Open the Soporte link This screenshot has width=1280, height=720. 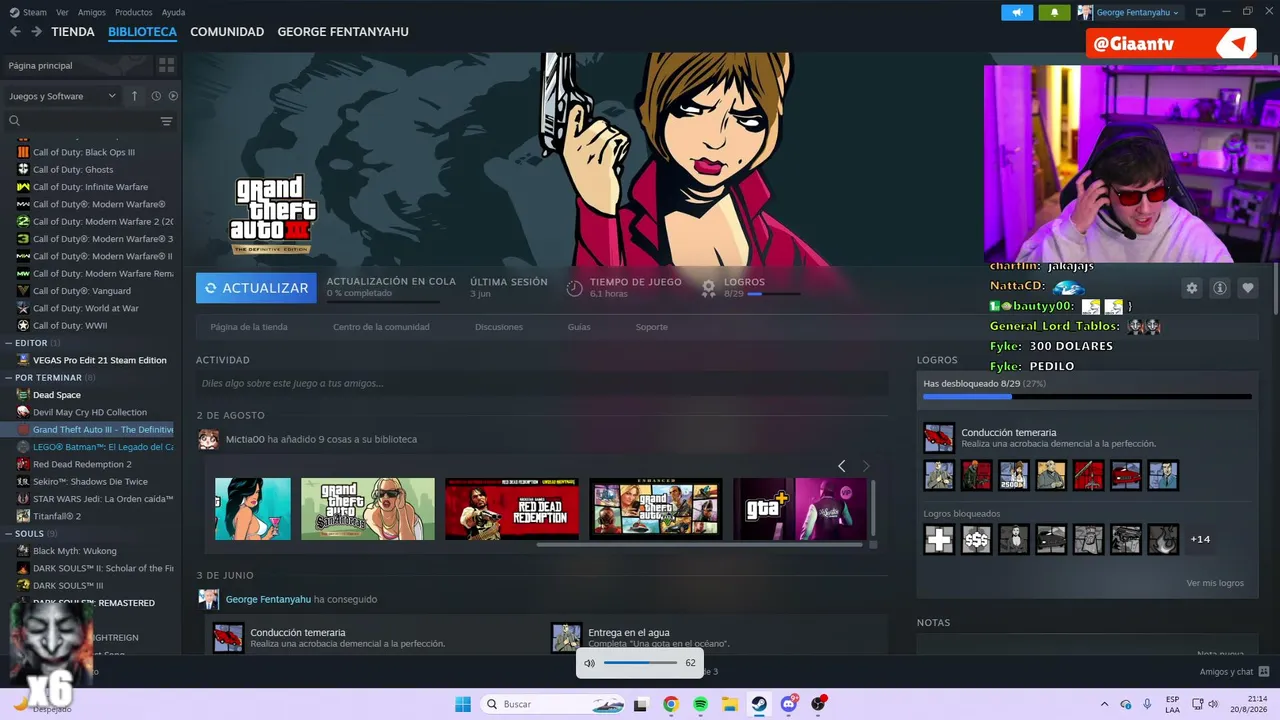(652, 327)
